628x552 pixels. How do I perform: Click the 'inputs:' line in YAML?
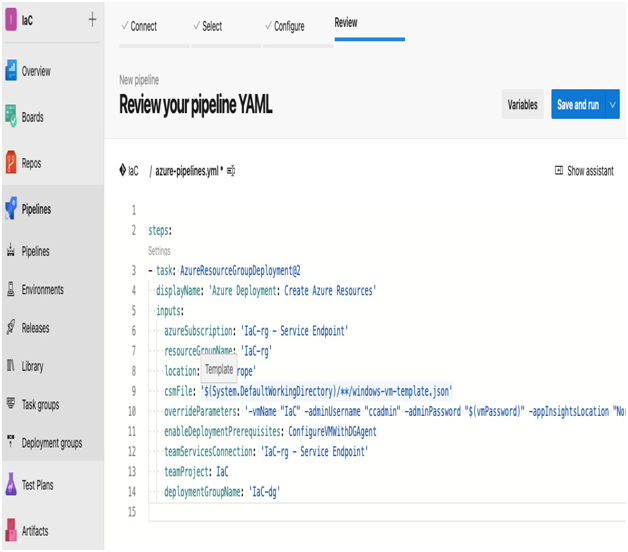170,311
